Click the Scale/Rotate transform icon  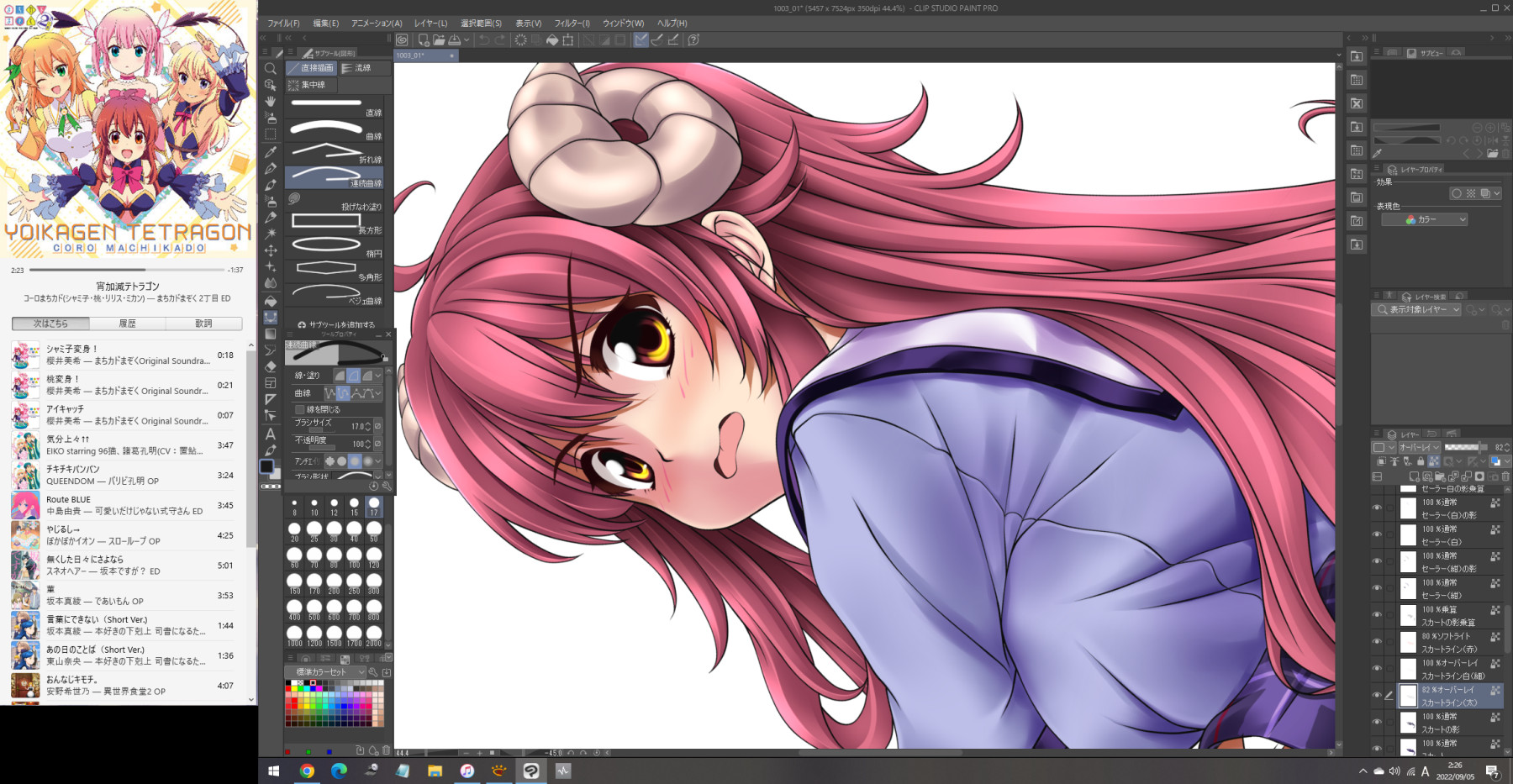point(568,39)
